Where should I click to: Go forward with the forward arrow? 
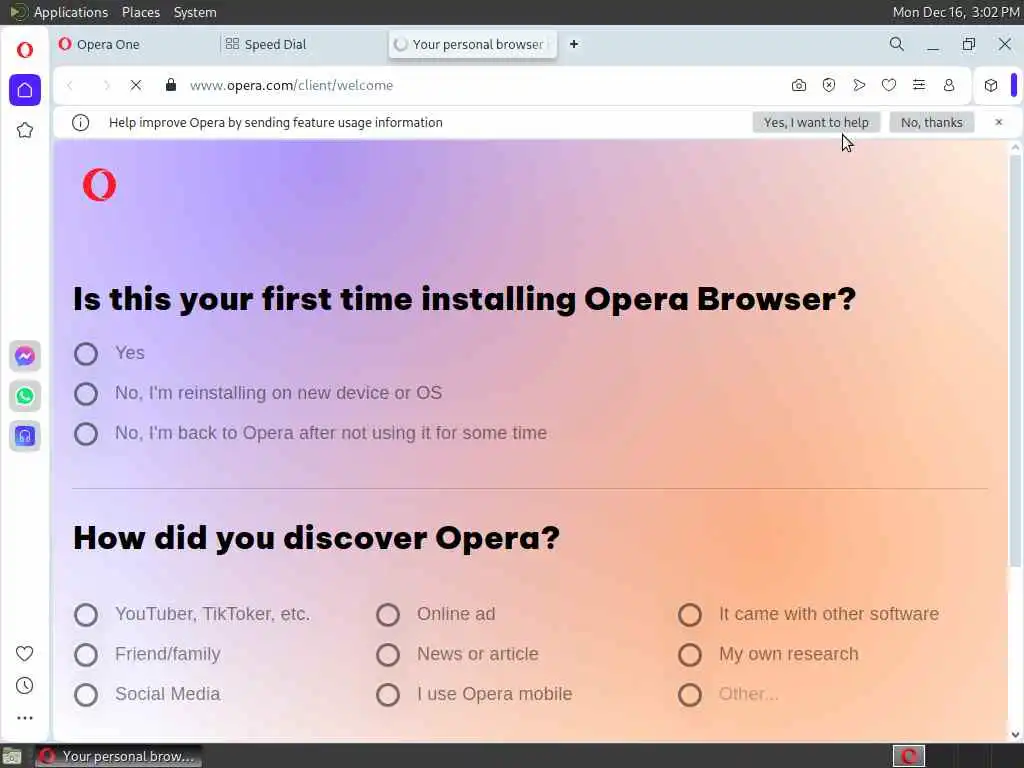point(106,85)
